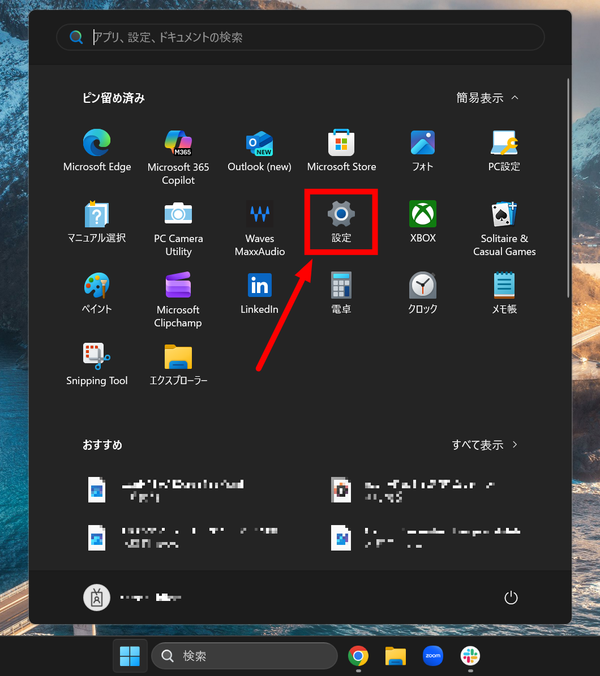Open the フォト app
Screen dimensions: 600x676
pyautogui.click(x=422, y=150)
